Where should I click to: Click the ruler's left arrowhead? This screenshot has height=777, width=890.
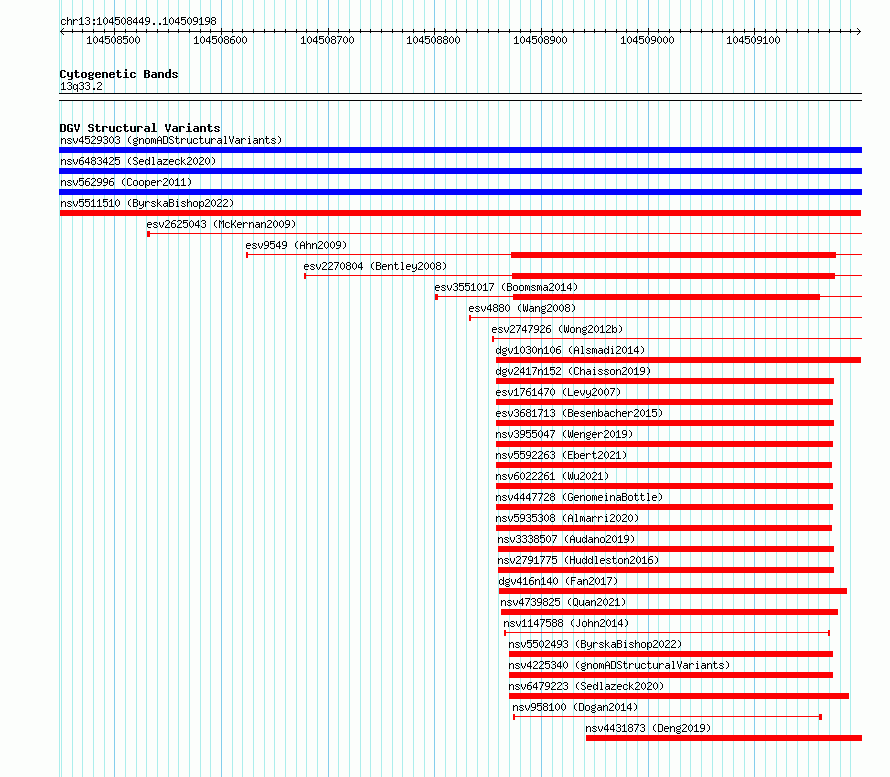[62, 31]
